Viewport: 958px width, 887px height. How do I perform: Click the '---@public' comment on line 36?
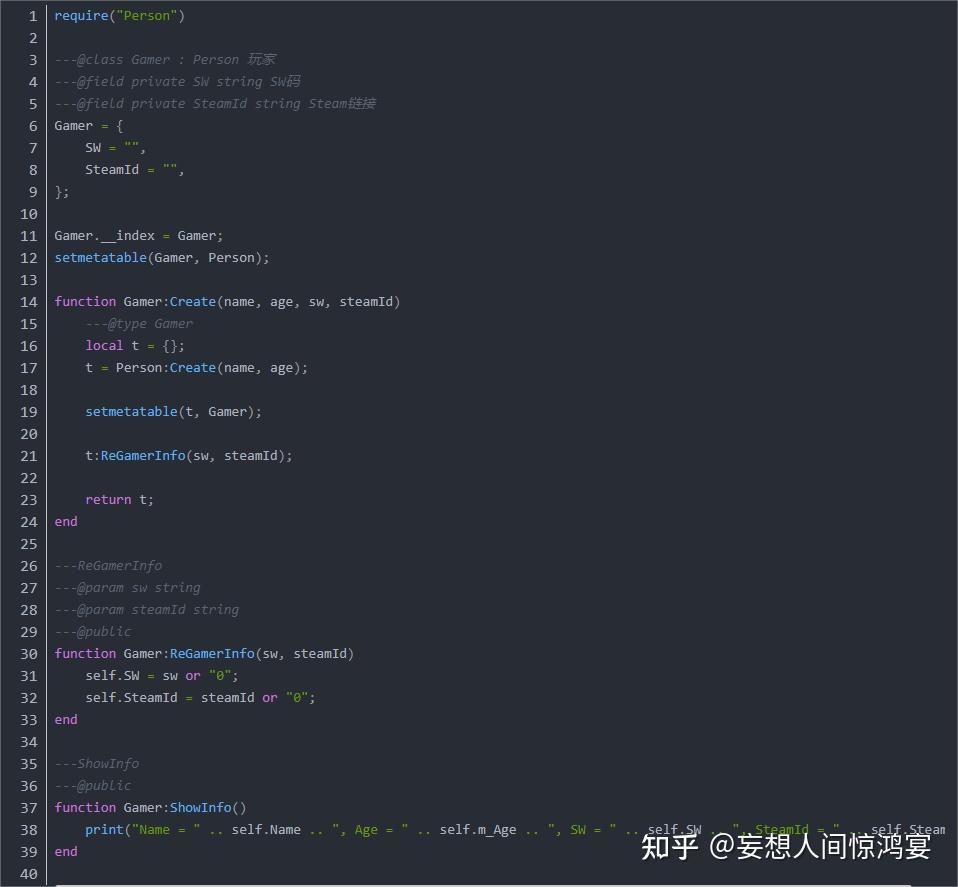pos(93,786)
